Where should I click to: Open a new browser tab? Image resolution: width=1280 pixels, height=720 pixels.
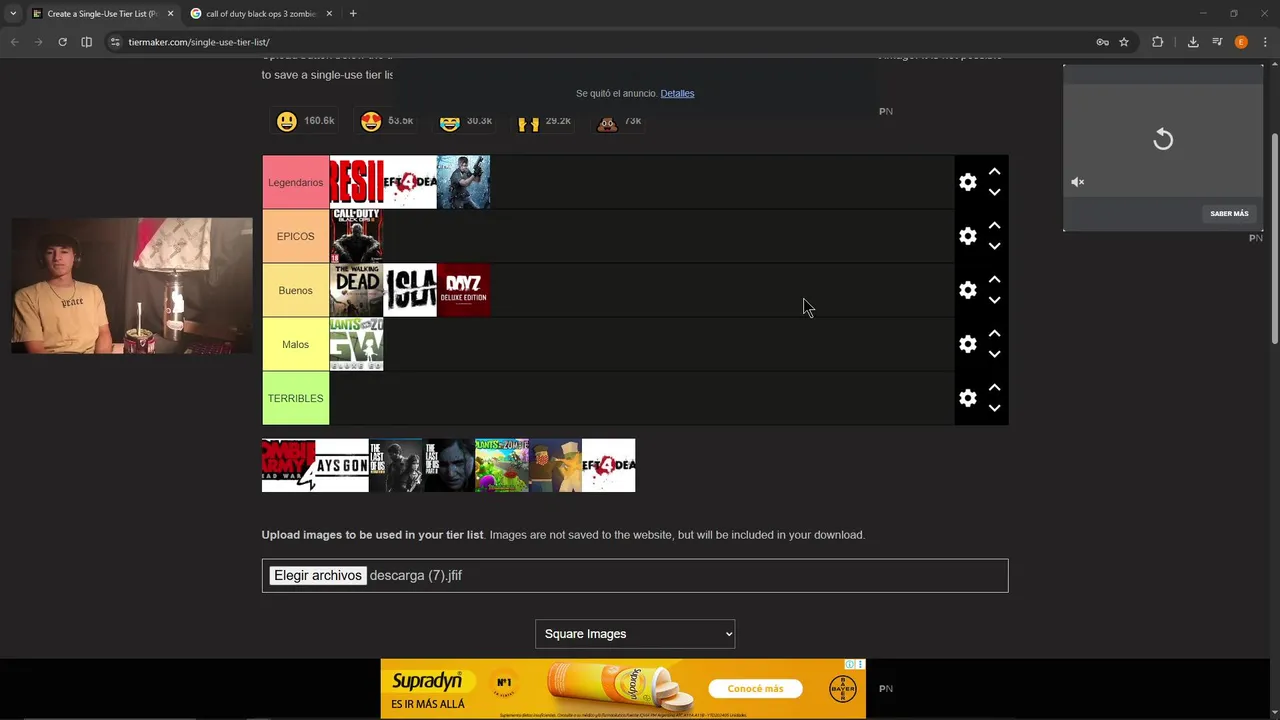click(x=353, y=14)
